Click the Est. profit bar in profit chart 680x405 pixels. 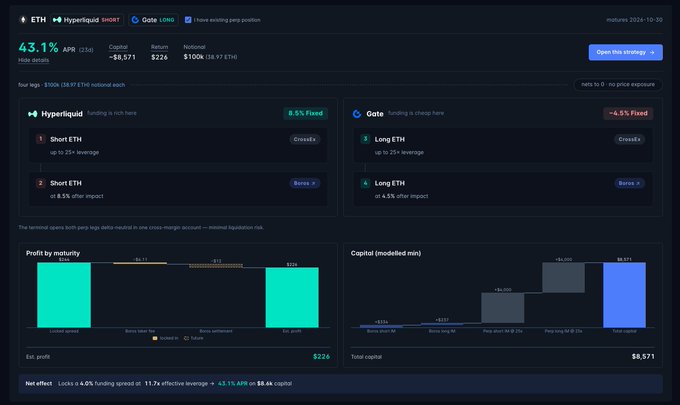click(292, 297)
